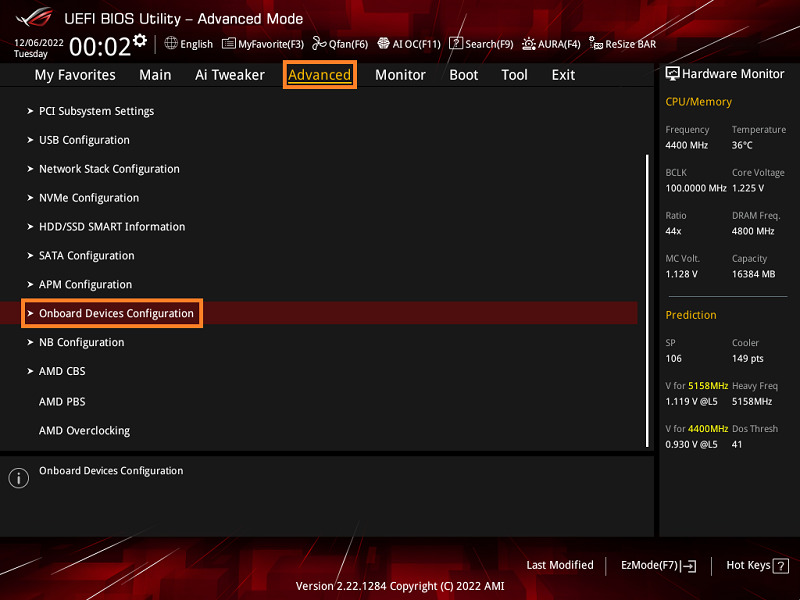Open the Tool tab

pos(514,75)
